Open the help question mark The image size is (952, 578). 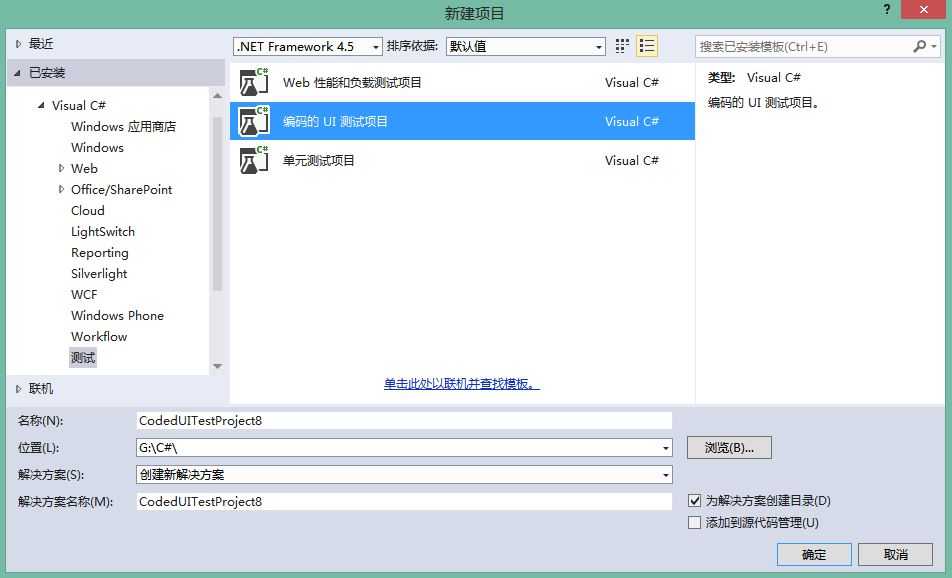pos(887,10)
